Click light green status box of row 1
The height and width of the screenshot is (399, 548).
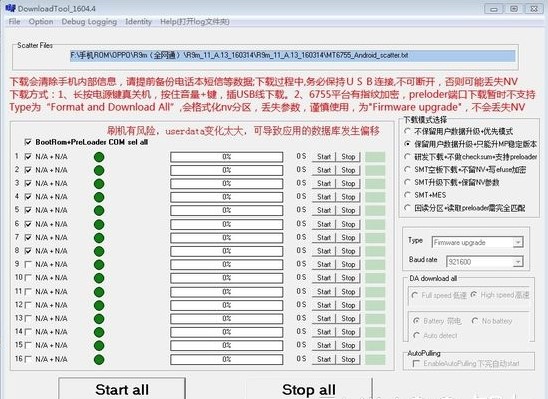[x=375, y=157]
